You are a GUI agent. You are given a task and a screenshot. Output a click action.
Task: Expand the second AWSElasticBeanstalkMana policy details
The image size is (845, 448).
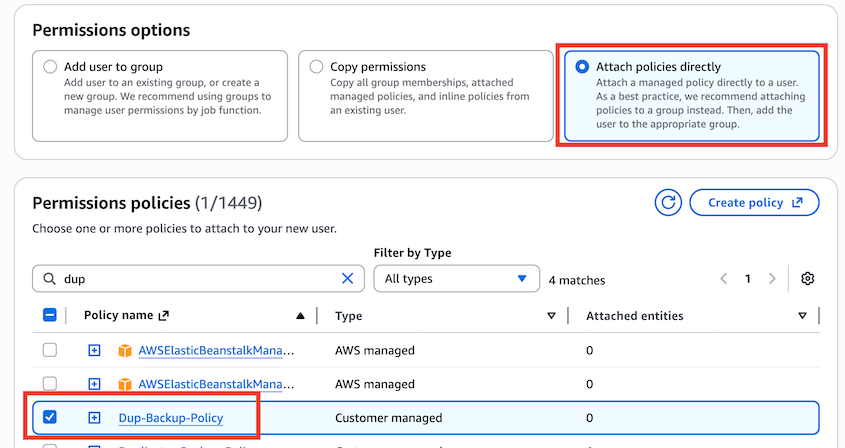tap(94, 384)
